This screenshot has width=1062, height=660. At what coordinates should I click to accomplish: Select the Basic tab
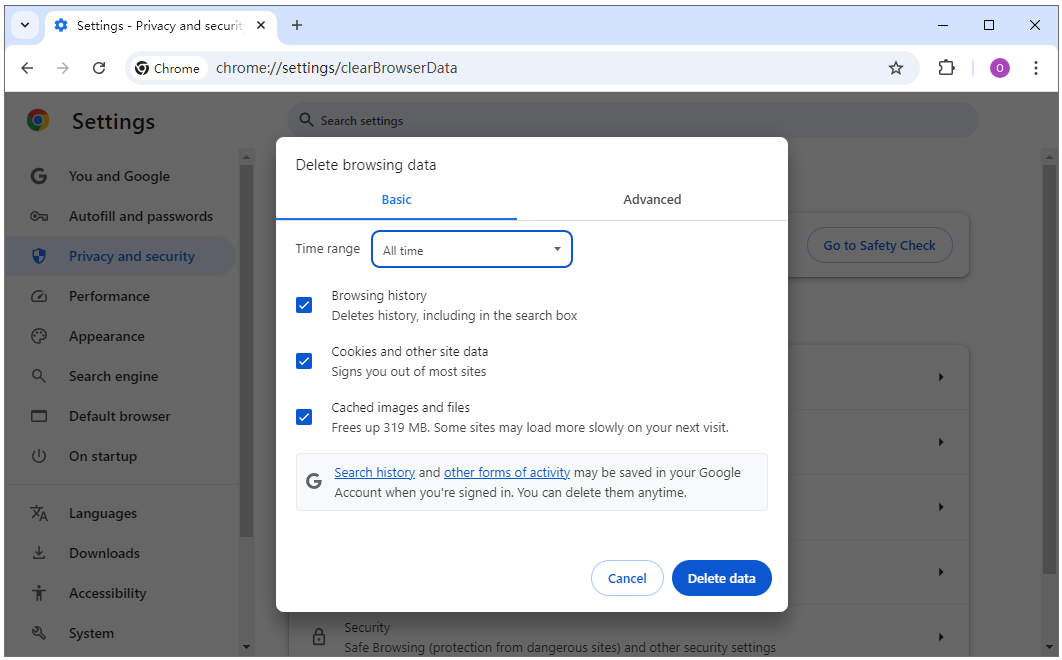pyautogui.click(x=396, y=199)
